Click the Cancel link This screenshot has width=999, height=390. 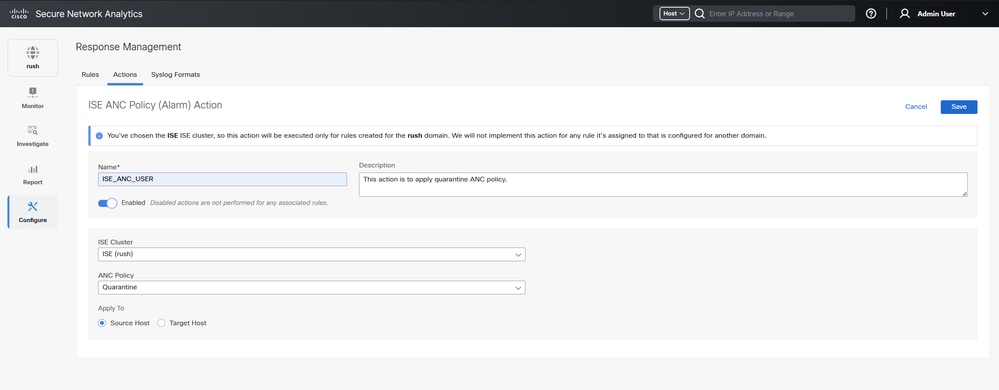916,107
